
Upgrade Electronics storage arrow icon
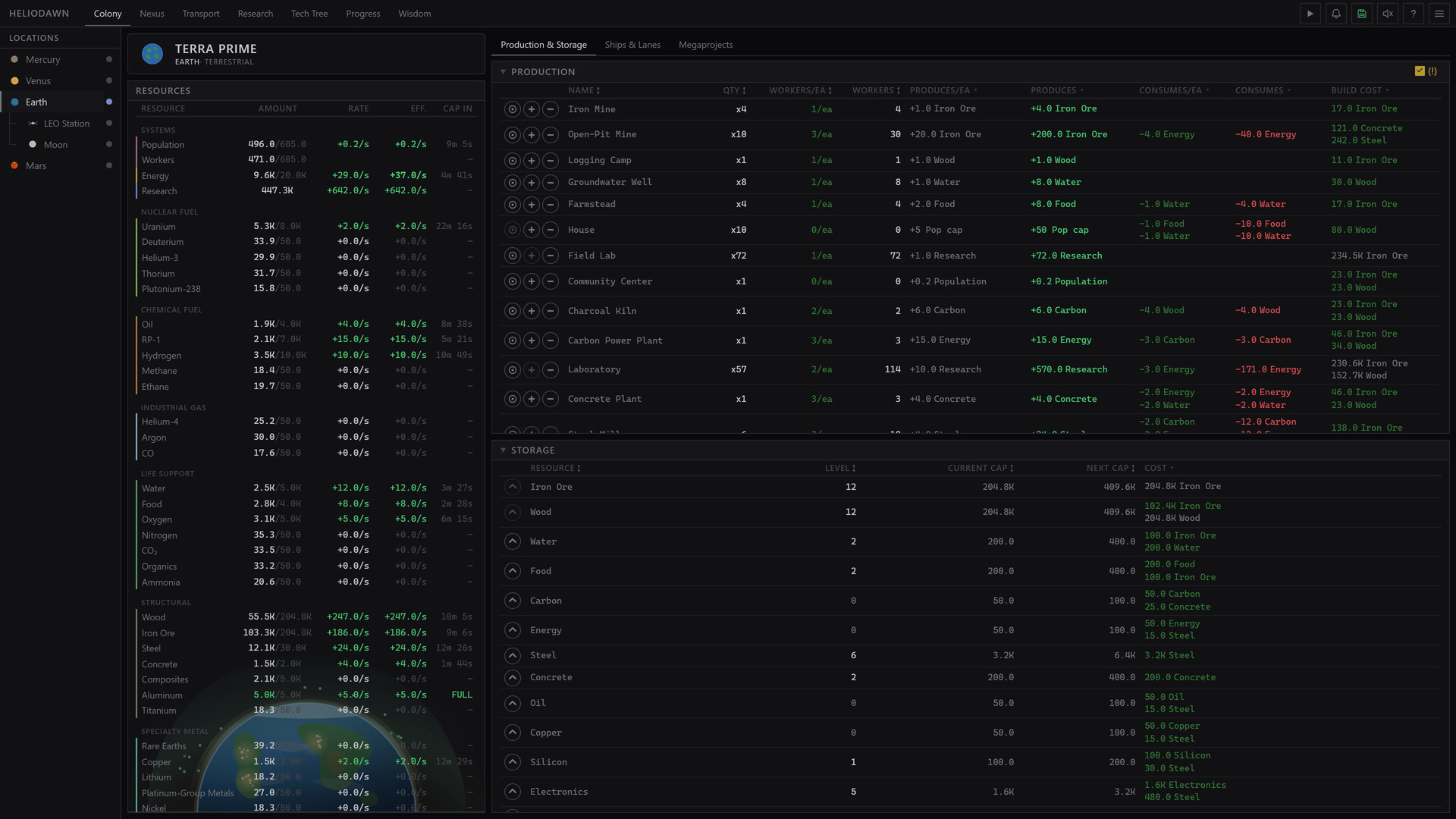coord(513,792)
